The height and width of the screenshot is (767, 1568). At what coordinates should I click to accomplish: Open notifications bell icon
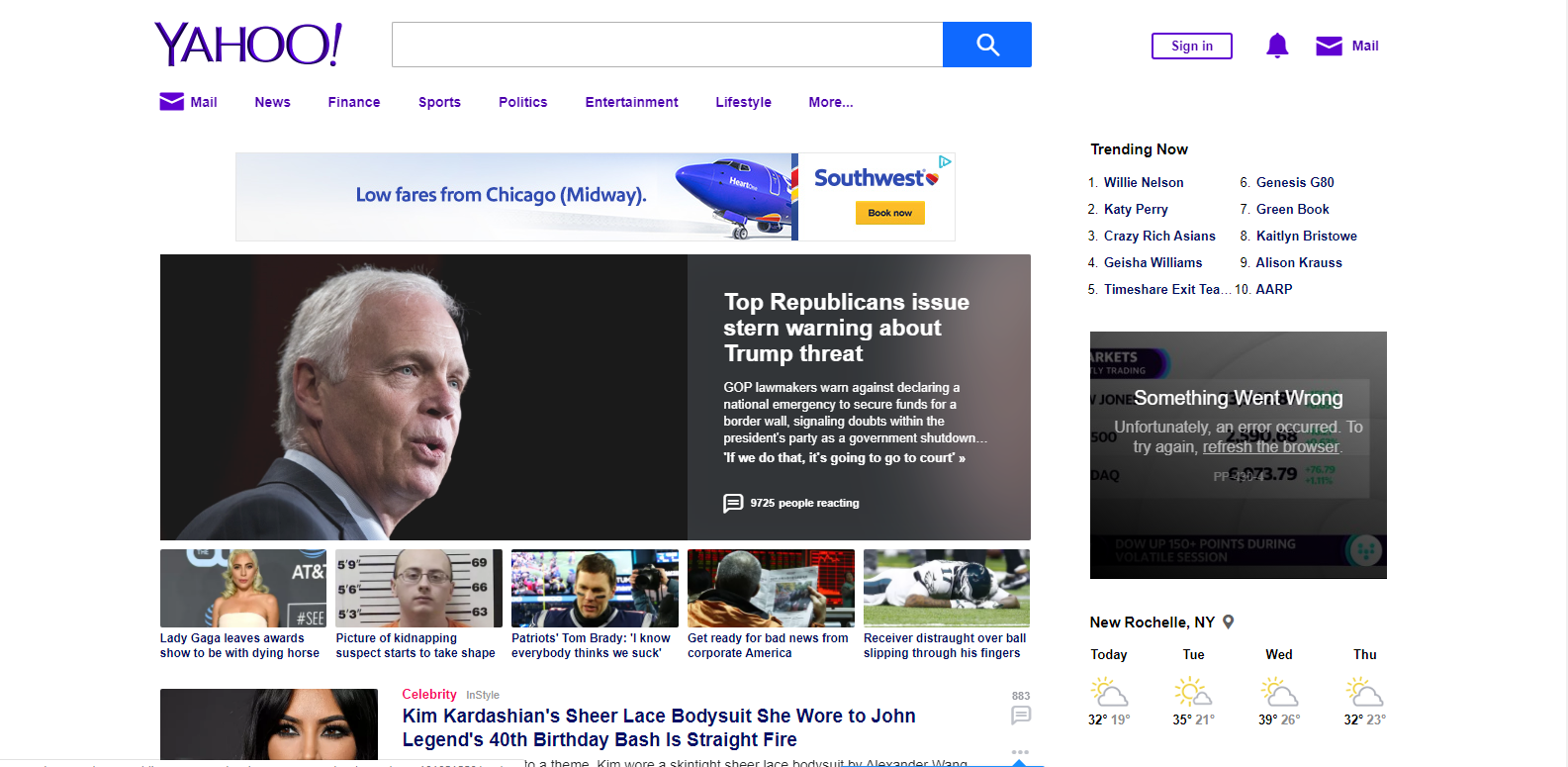[1277, 46]
